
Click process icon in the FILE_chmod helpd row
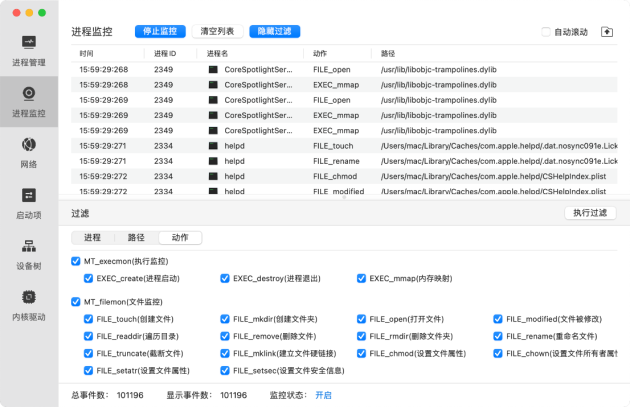click(213, 176)
